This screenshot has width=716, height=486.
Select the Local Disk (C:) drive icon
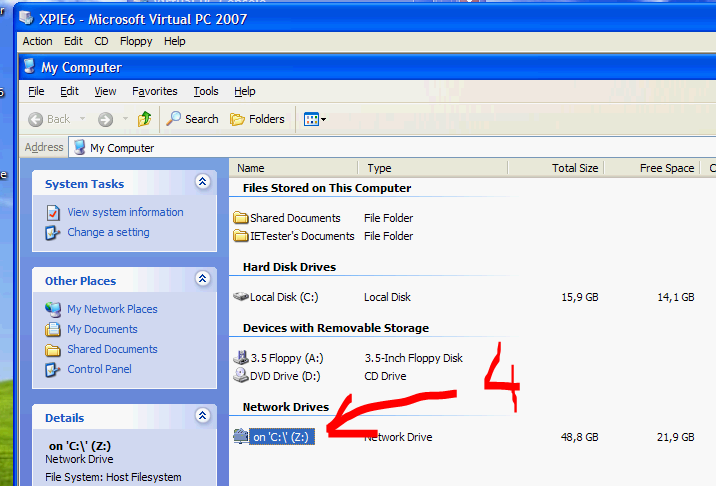point(241,296)
